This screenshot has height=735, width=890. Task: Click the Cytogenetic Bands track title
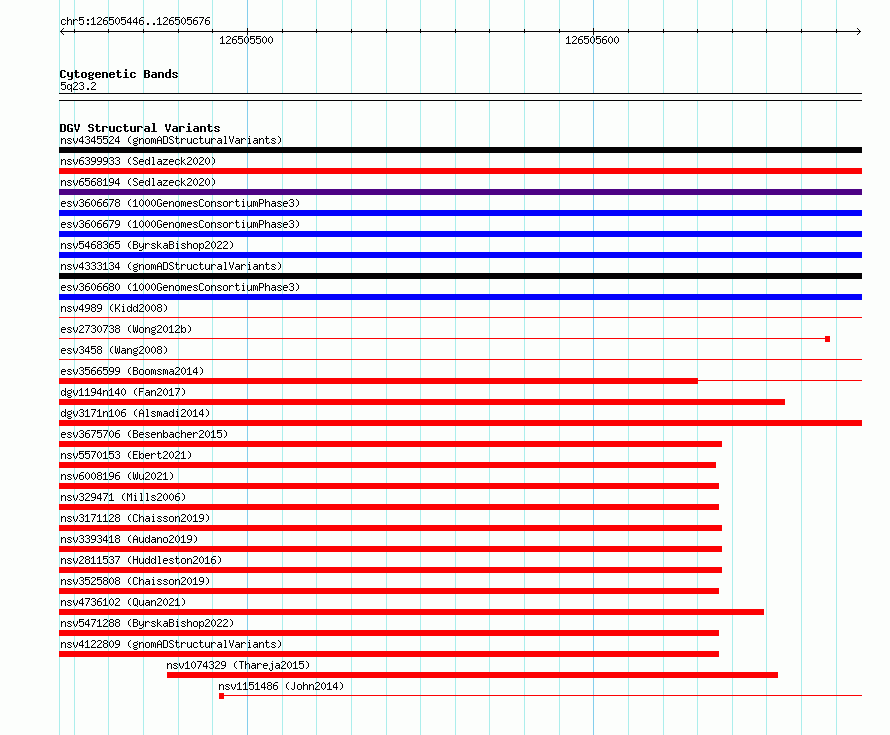pos(119,74)
